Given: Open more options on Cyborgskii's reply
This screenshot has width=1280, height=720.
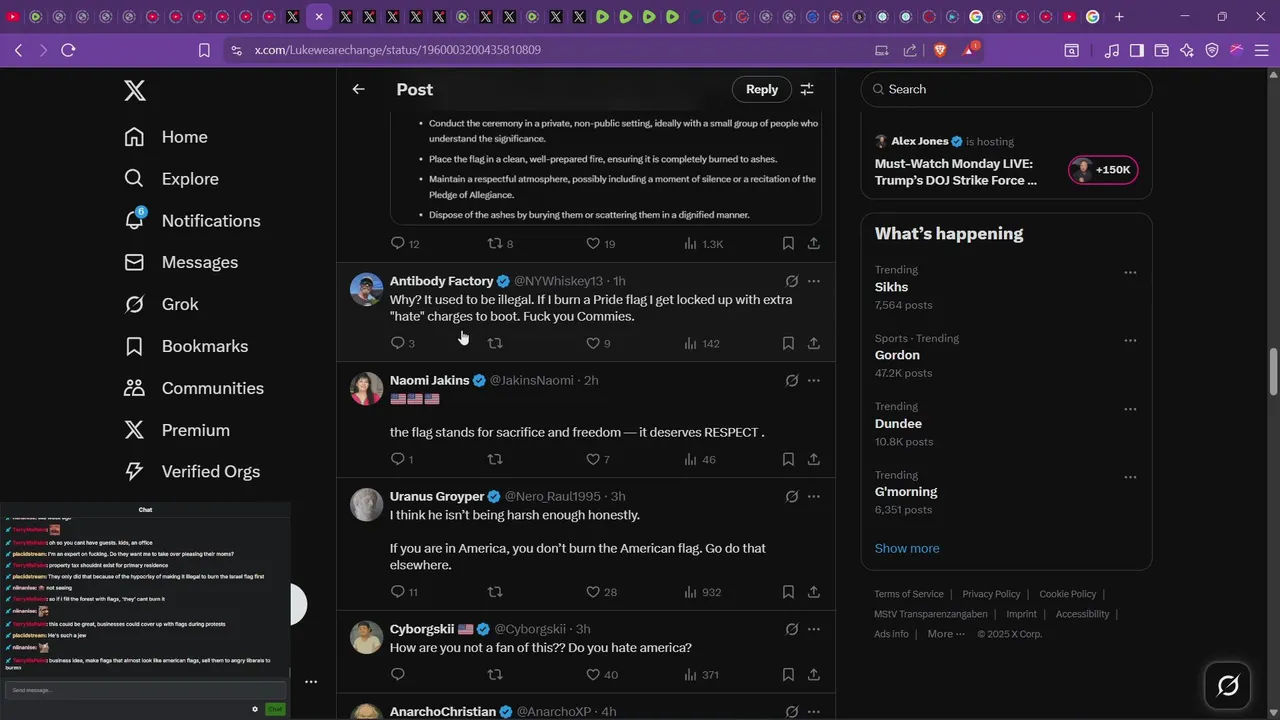Looking at the screenshot, I should (x=814, y=629).
